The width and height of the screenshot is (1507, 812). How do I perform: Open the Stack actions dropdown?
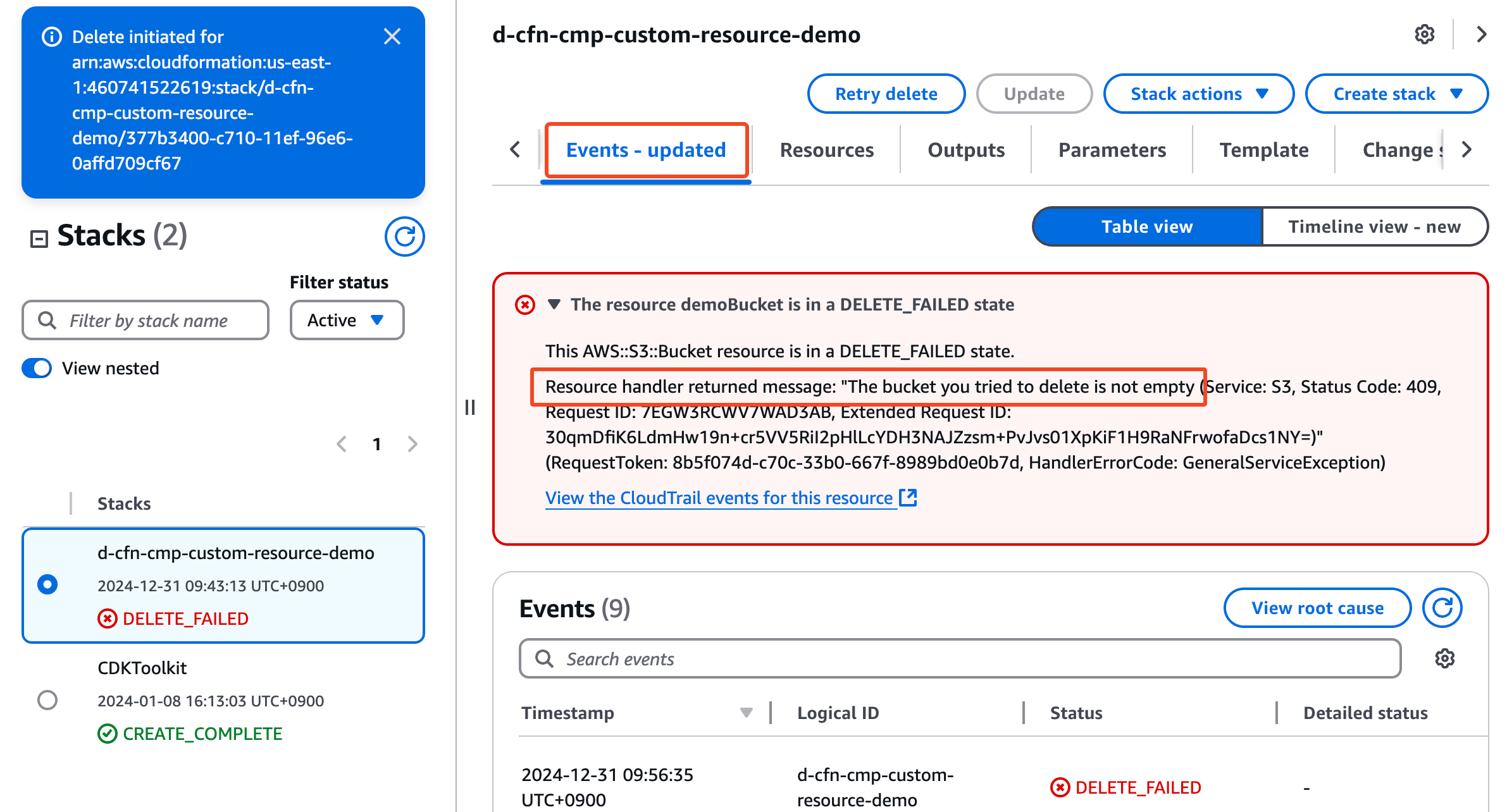1198,94
